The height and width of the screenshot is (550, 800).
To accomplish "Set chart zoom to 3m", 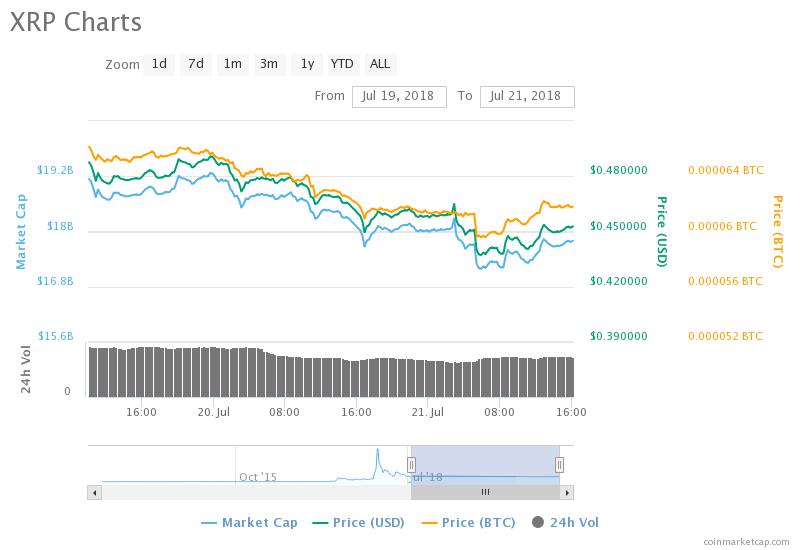I will click(x=269, y=64).
